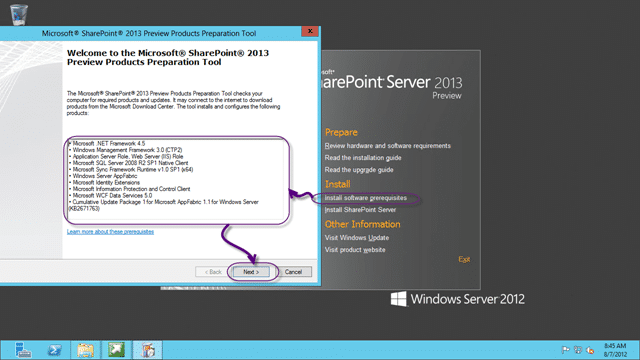
Task: Open the Recycle Bin desktop icon
Action: (19, 15)
